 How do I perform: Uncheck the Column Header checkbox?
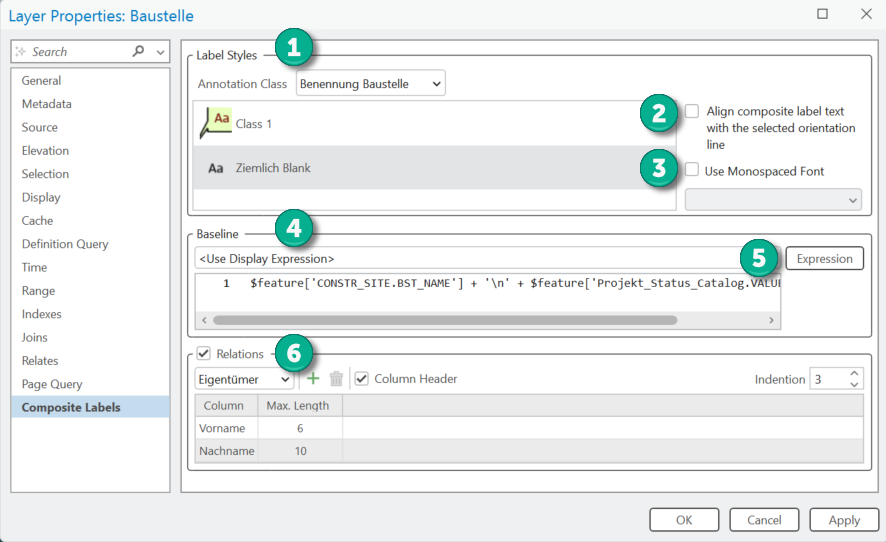pyautogui.click(x=362, y=379)
